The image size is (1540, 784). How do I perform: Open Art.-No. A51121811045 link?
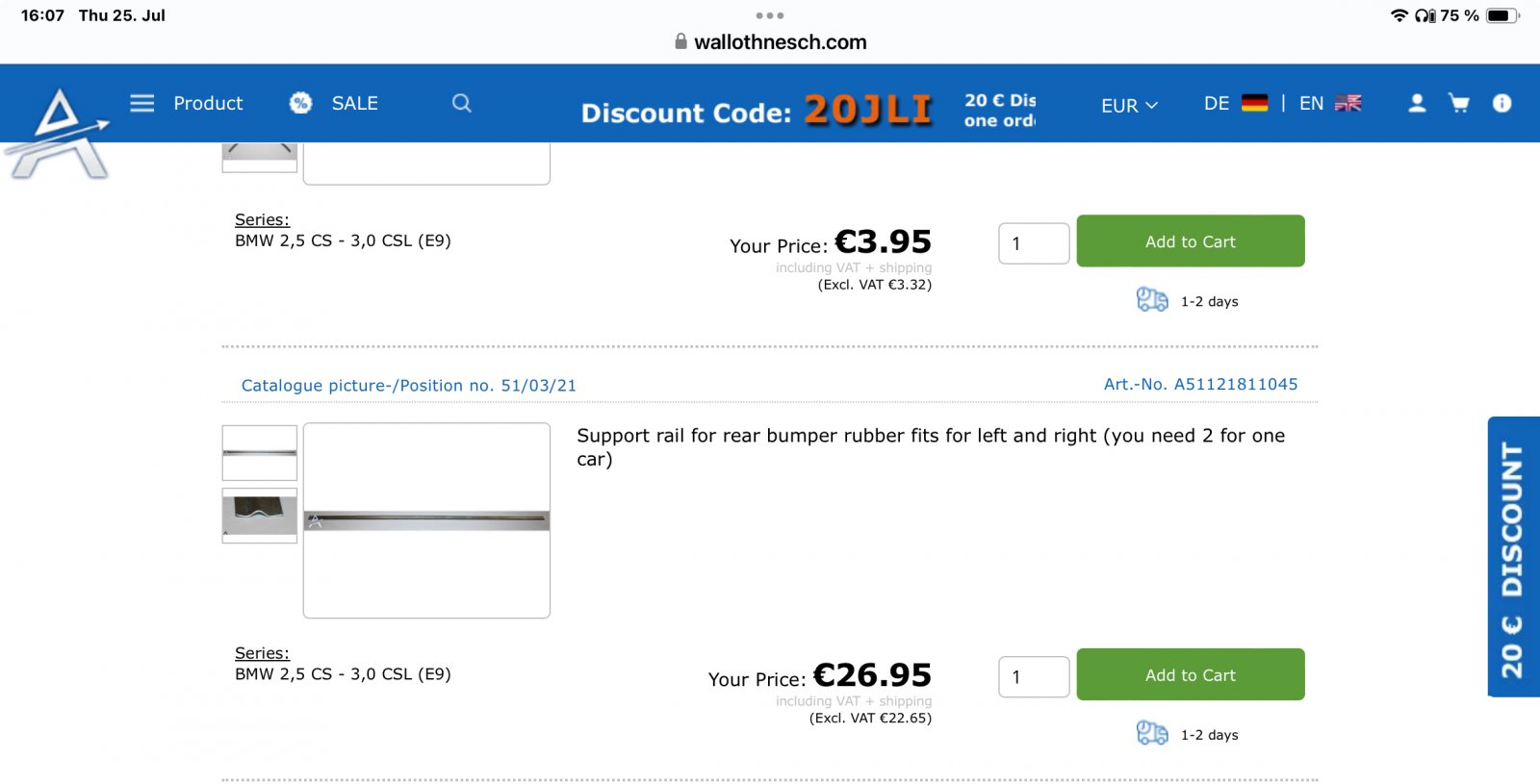1200,385
